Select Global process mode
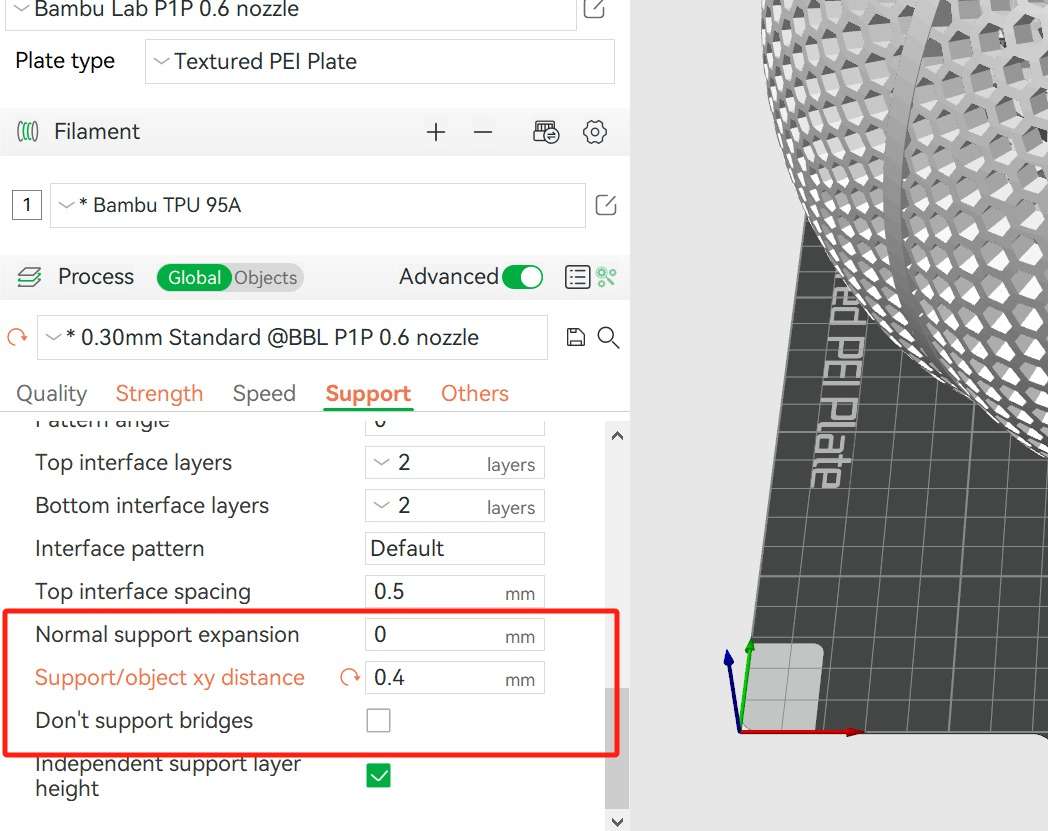 [x=194, y=278]
